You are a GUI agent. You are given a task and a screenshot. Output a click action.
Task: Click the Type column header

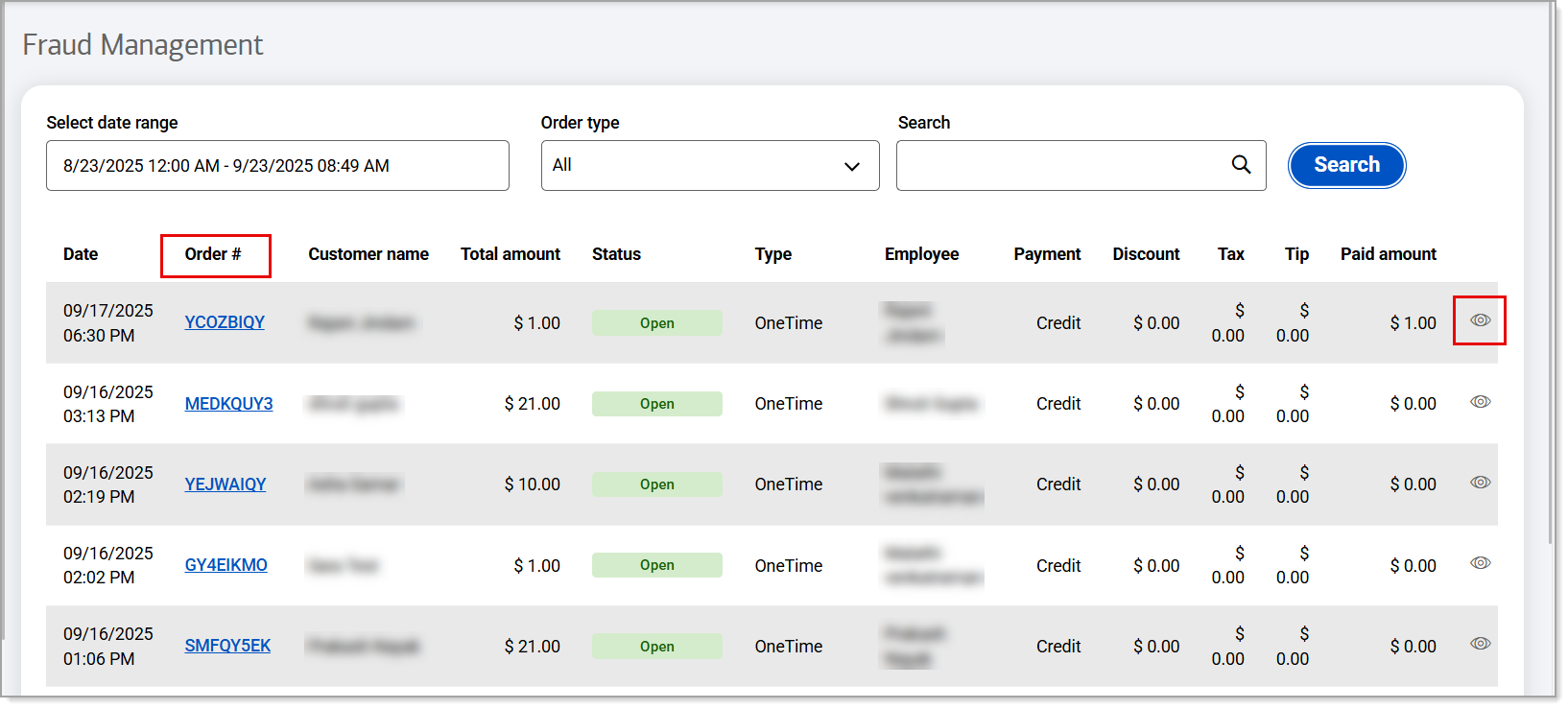pos(773,254)
